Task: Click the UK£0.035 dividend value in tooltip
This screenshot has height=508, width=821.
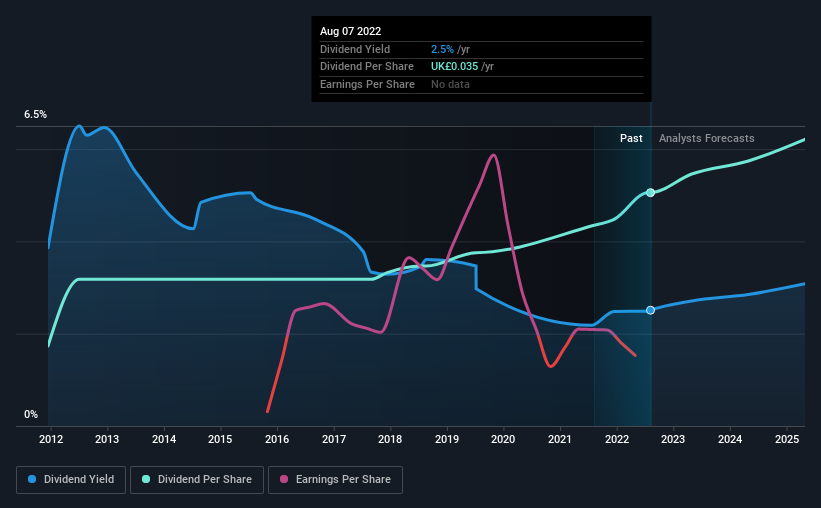Action: 454,67
